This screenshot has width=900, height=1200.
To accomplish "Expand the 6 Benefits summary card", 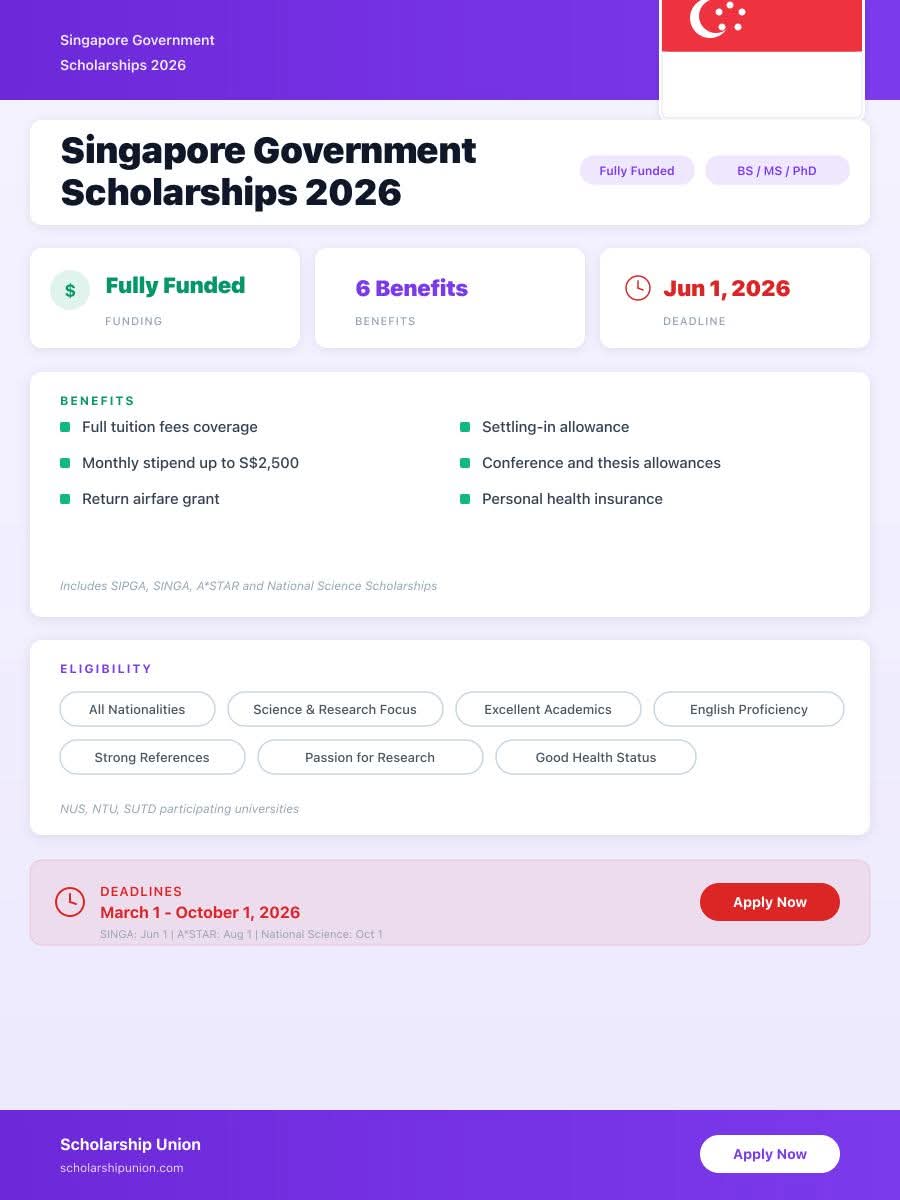I will [x=450, y=297].
